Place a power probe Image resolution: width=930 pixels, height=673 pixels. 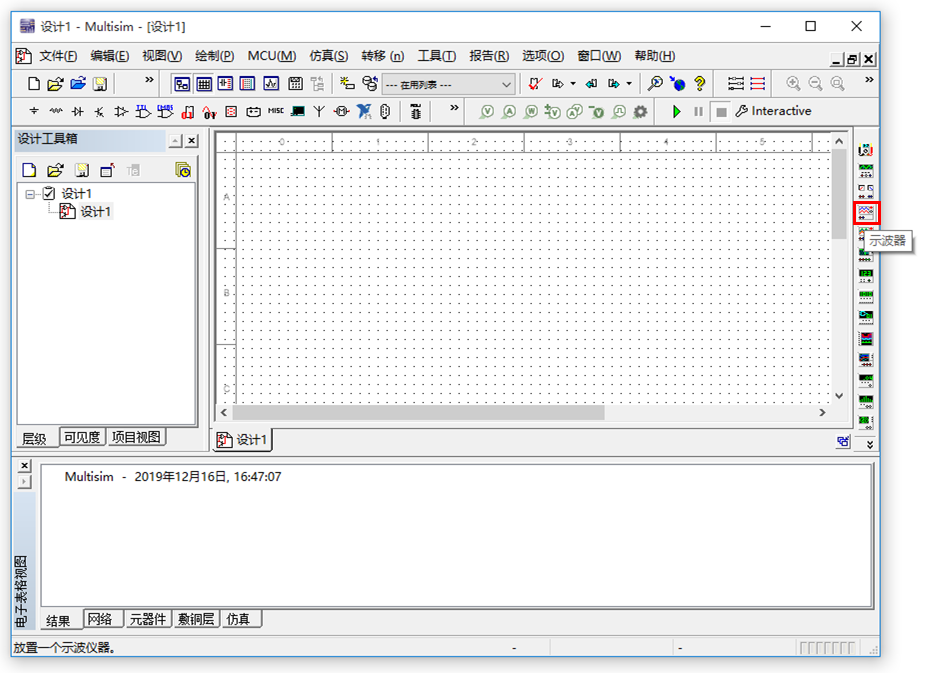point(531,111)
